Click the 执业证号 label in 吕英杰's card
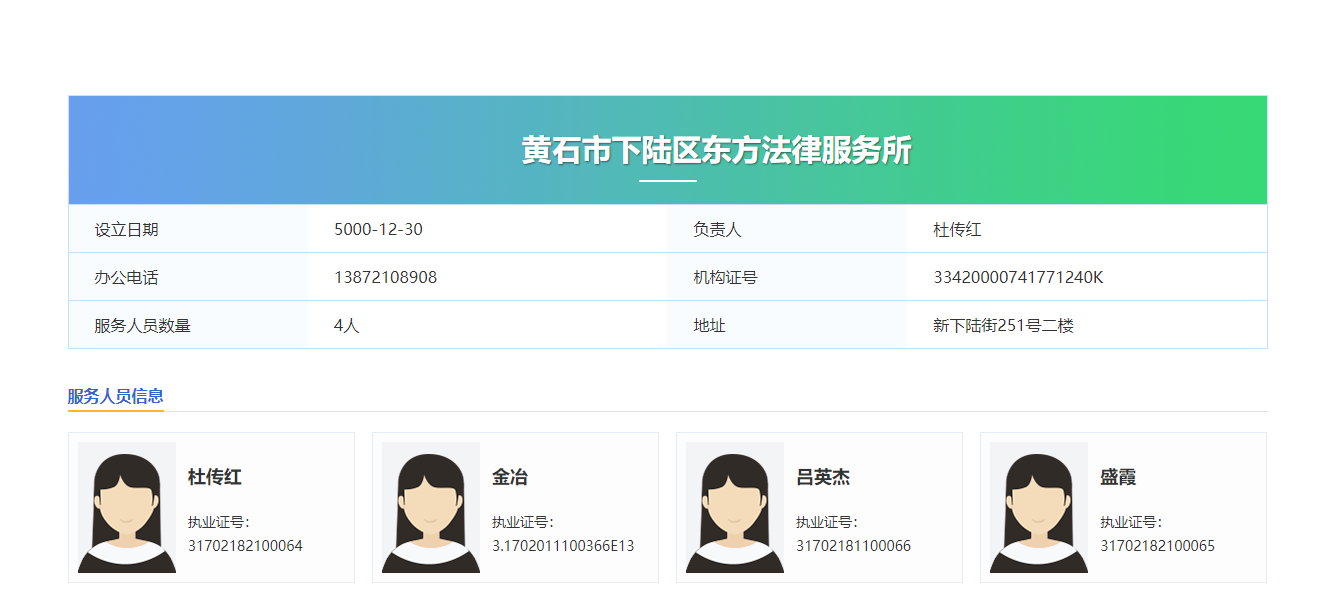 [826, 522]
